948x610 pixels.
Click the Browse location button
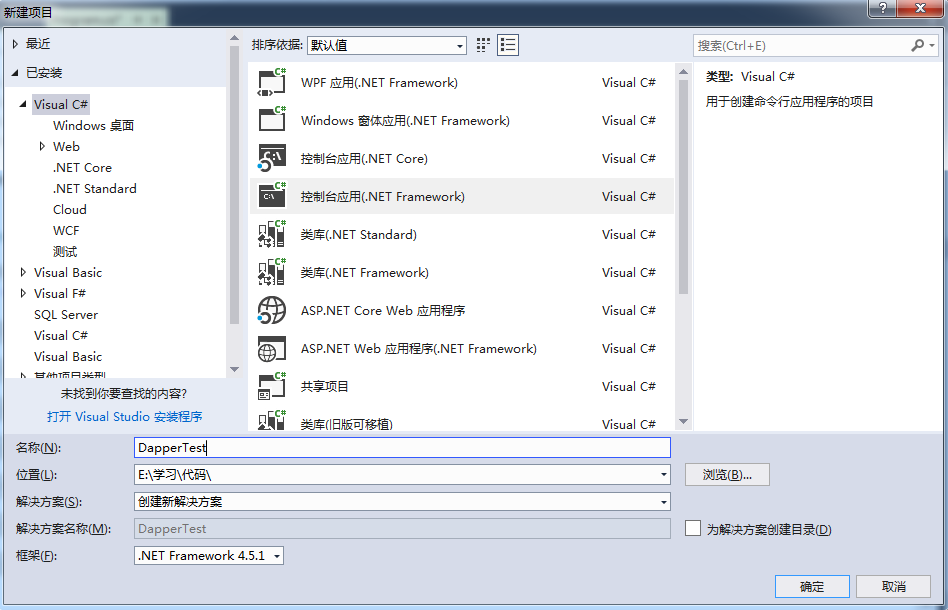[727, 475]
